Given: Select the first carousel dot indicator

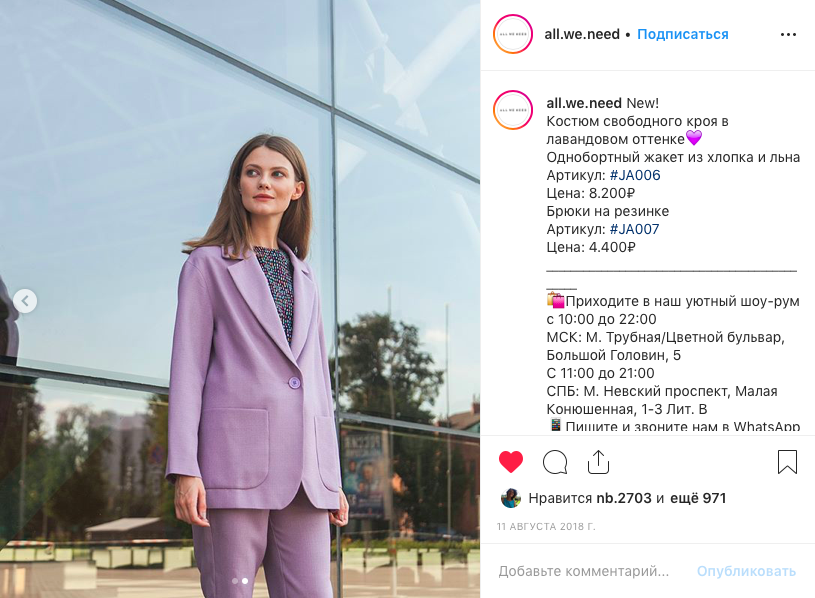Looking at the screenshot, I should [x=235, y=581].
